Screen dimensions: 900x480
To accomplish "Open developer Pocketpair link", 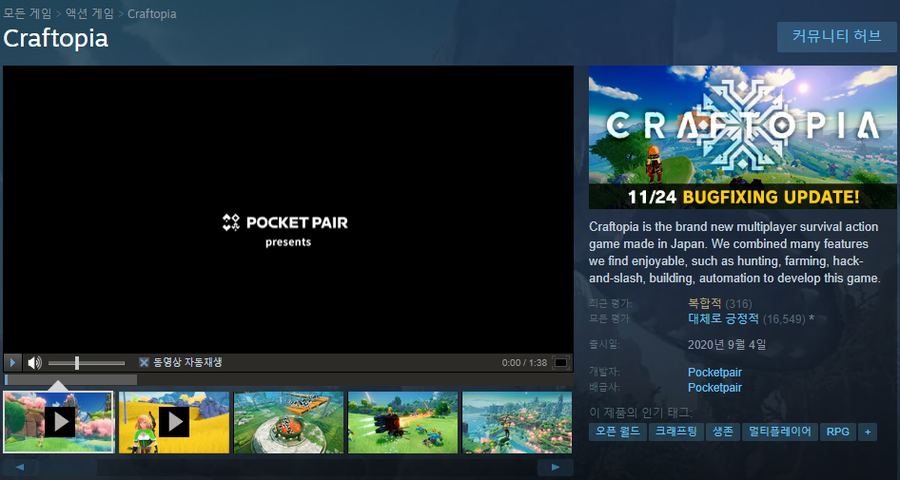I will (x=715, y=373).
